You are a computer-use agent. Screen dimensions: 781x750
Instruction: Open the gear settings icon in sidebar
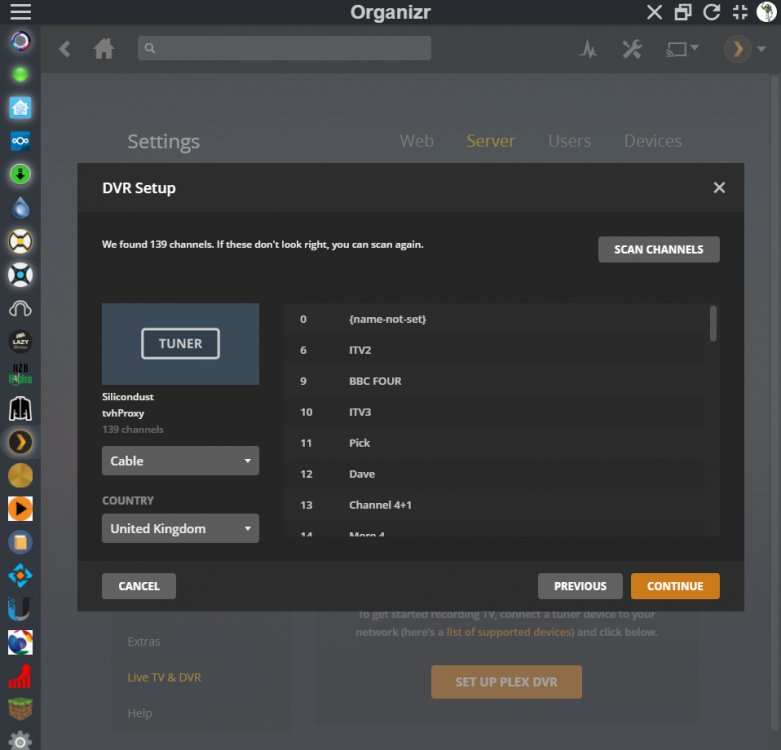20,741
